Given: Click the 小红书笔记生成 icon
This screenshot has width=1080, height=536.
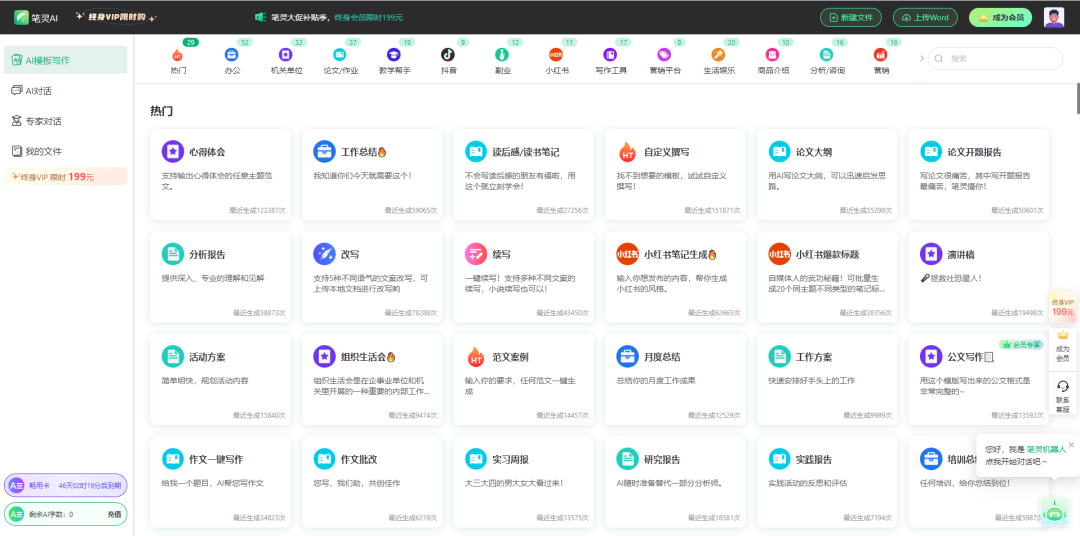Looking at the screenshot, I should 627,254.
